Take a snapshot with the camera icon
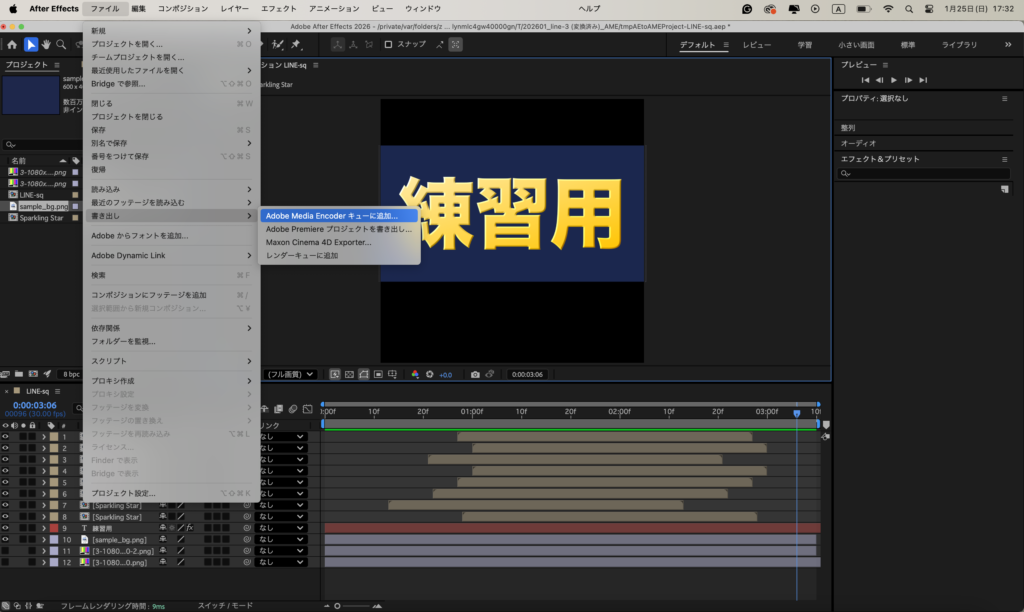1024x612 pixels. click(x=475, y=374)
